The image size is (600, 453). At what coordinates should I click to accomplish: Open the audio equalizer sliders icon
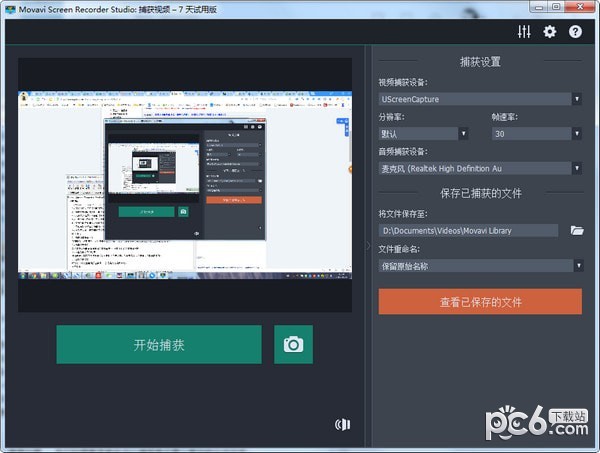(524, 32)
